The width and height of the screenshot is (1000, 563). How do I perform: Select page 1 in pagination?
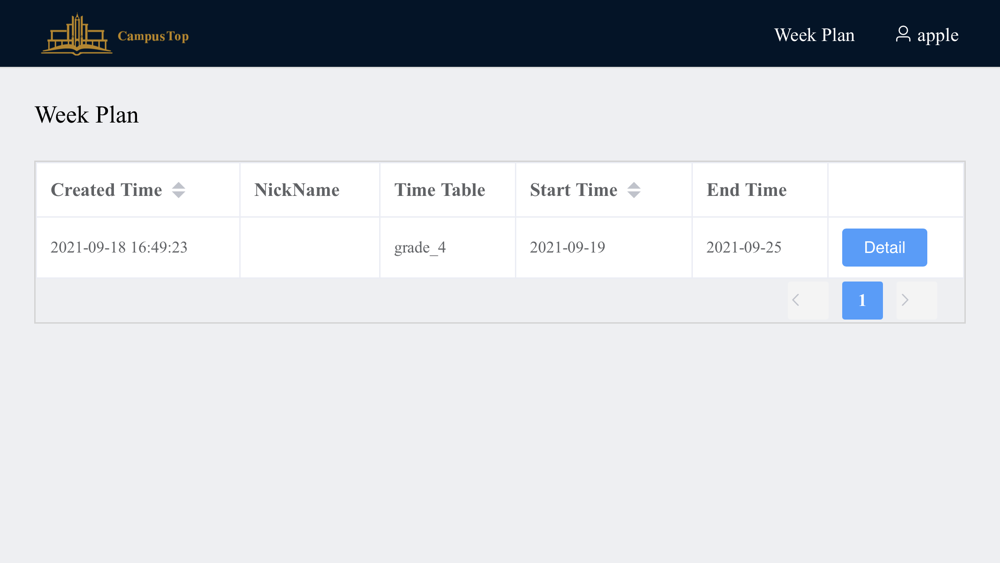862,300
